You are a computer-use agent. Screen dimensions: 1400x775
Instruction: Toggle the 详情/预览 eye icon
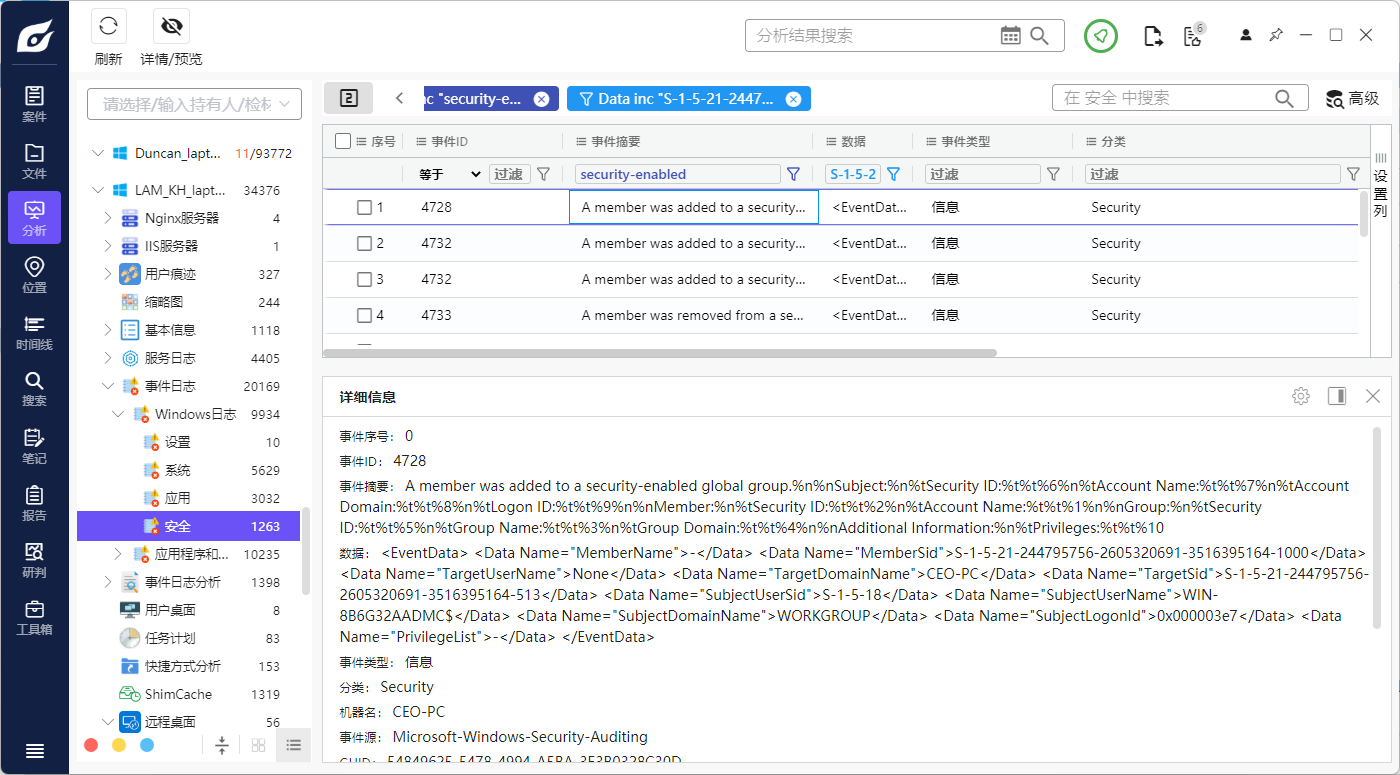(x=171, y=26)
